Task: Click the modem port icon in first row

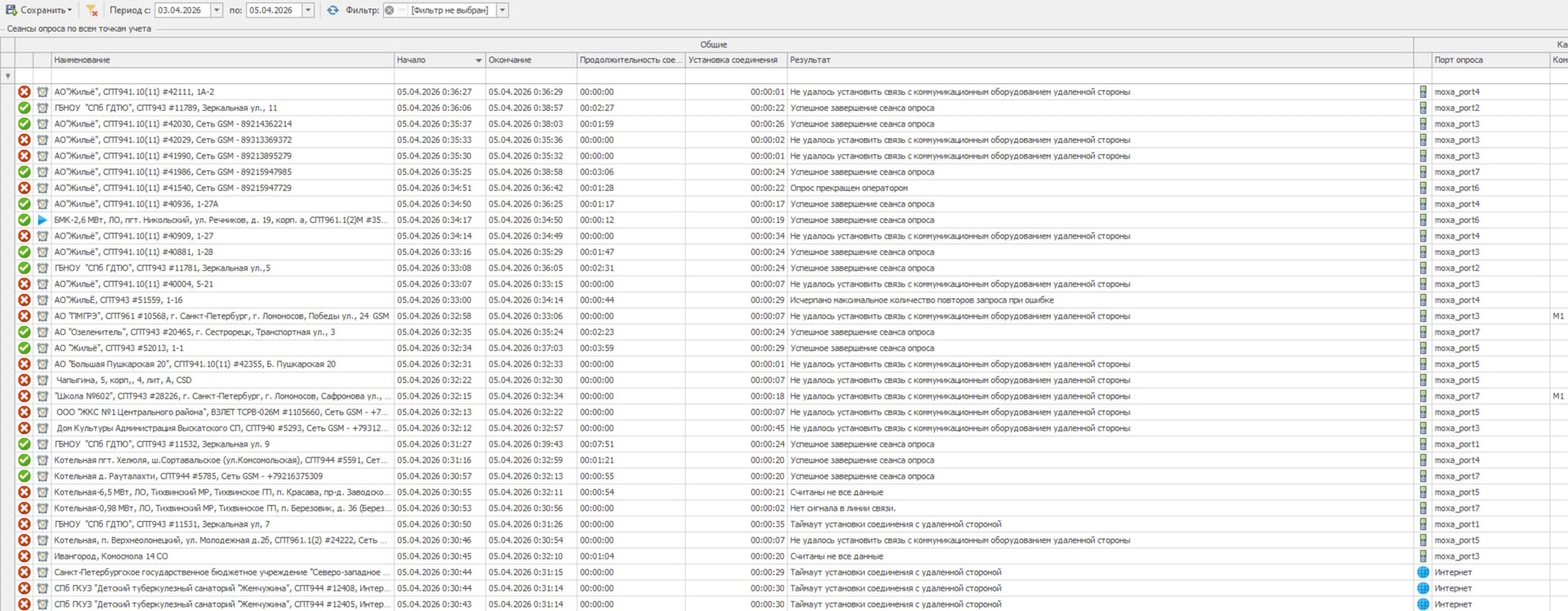Action: pyautogui.click(x=1423, y=92)
